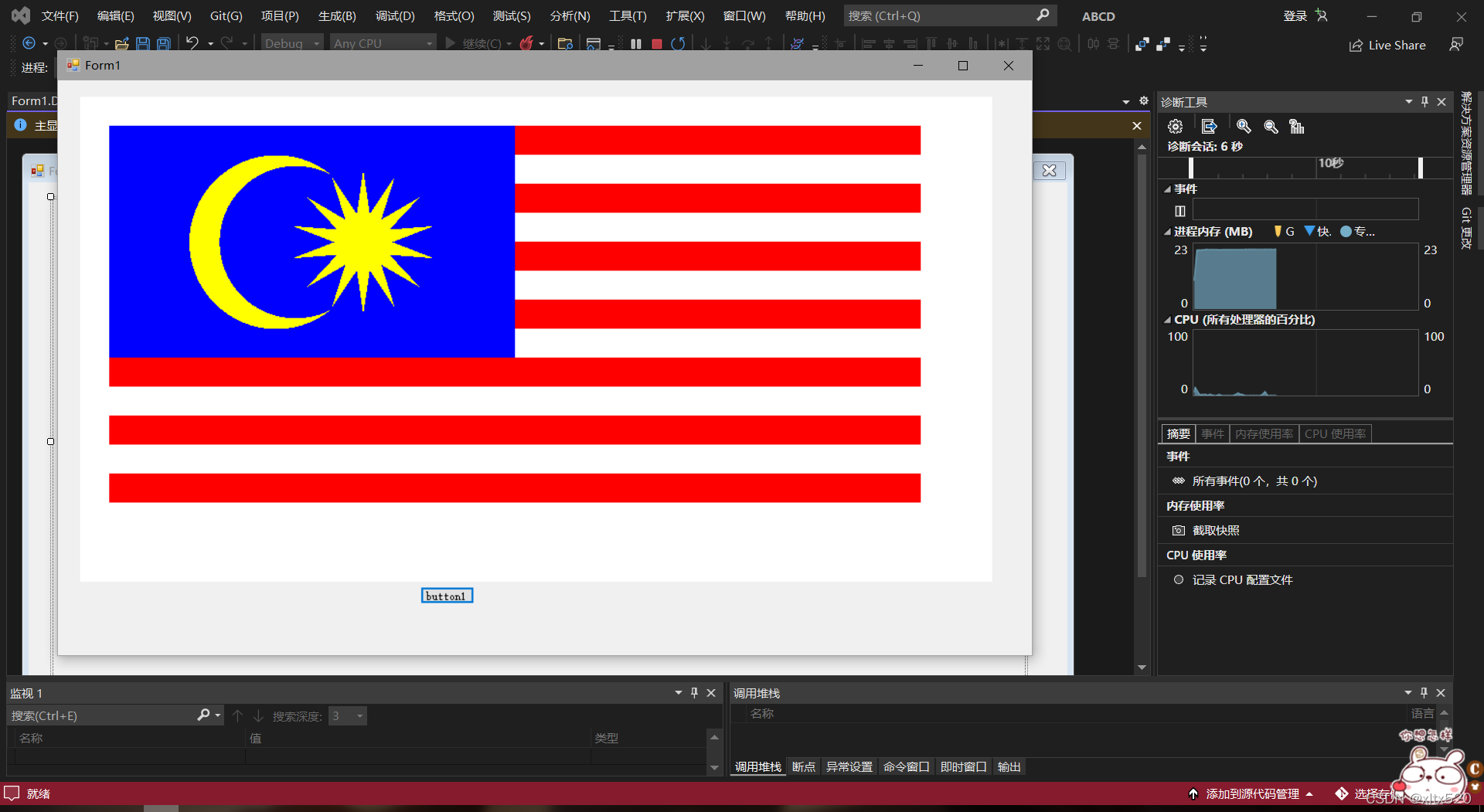
Task: Open the Git(G) menu
Action: click(x=226, y=16)
